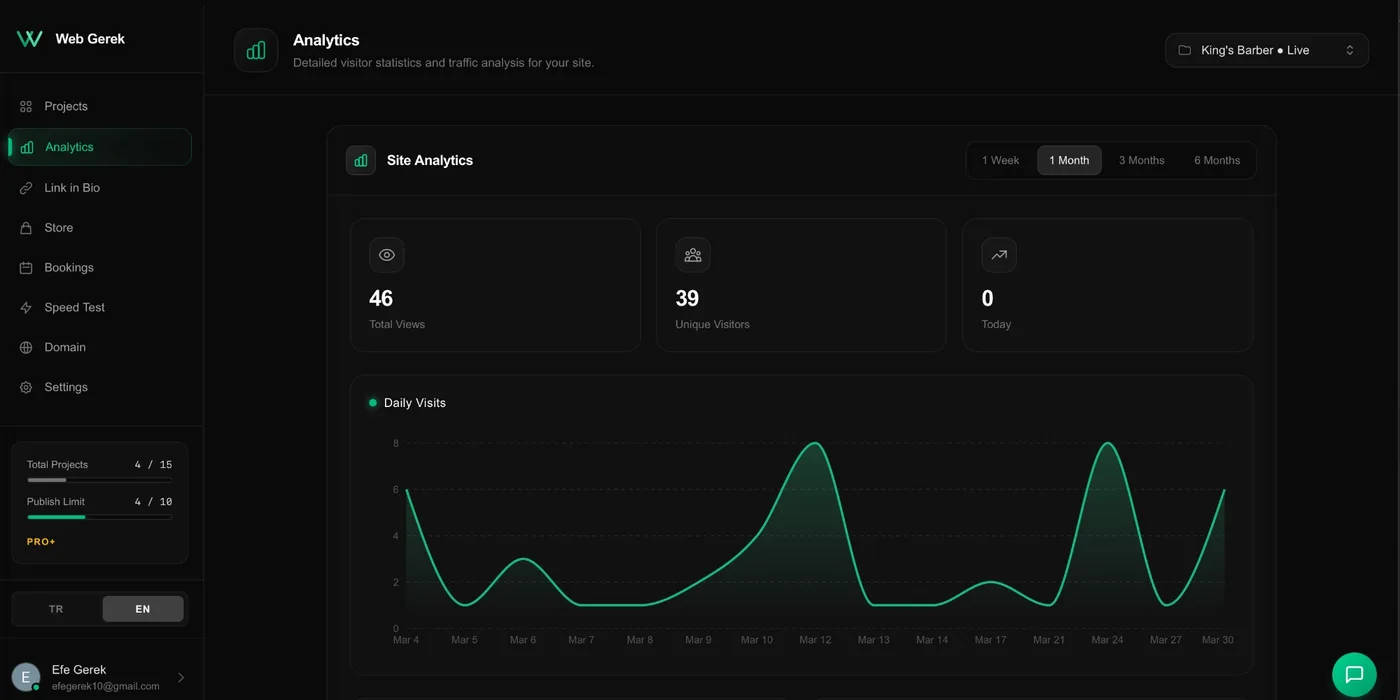Open the Domain globe icon
Image resolution: width=1400 pixels, height=700 pixels.
(25, 347)
